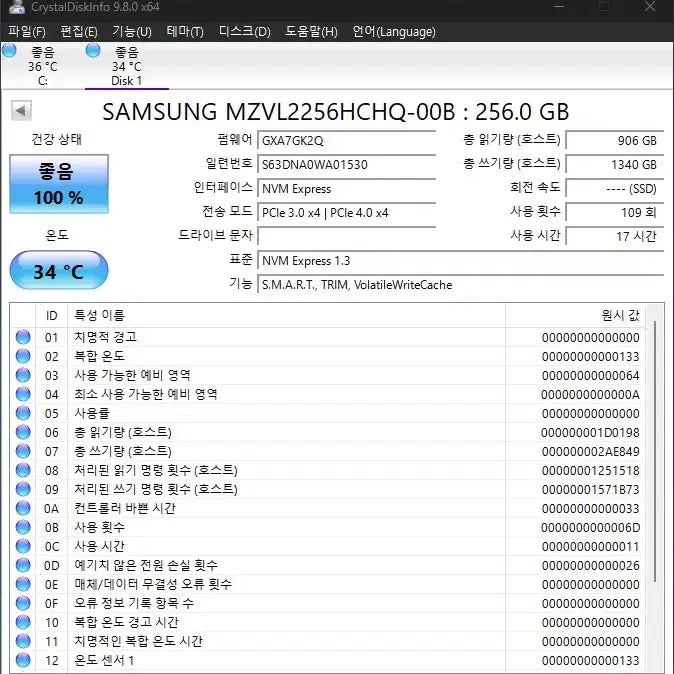Click the status icon for row 04
The width and height of the screenshot is (674, 674).
(x=23, y=394)
